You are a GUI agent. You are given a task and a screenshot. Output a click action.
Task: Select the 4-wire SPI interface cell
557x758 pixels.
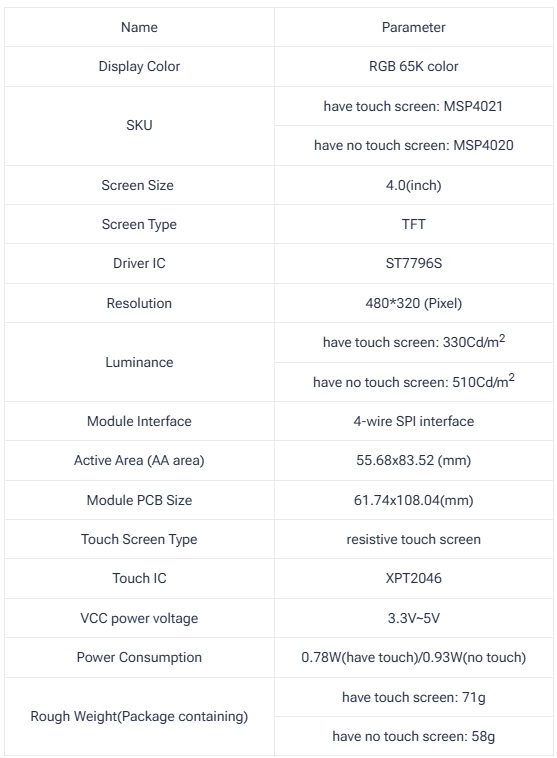[x=413, y=421]
